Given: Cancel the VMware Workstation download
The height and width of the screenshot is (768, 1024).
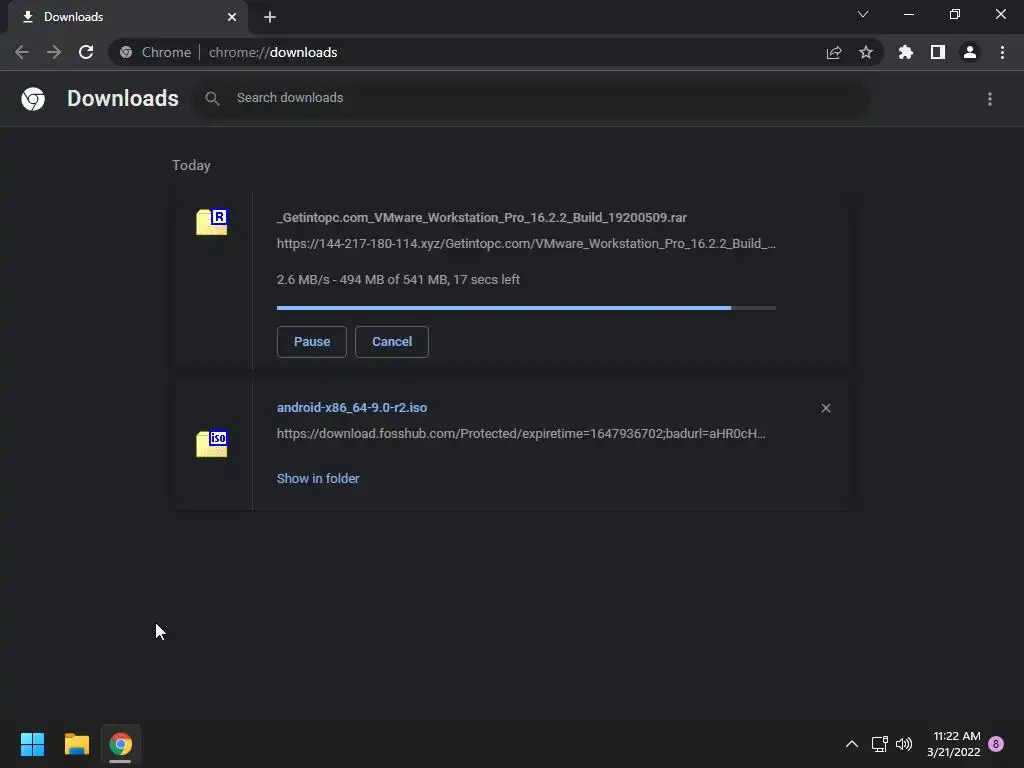Looking at the screenshot, I should coord(392,342).
